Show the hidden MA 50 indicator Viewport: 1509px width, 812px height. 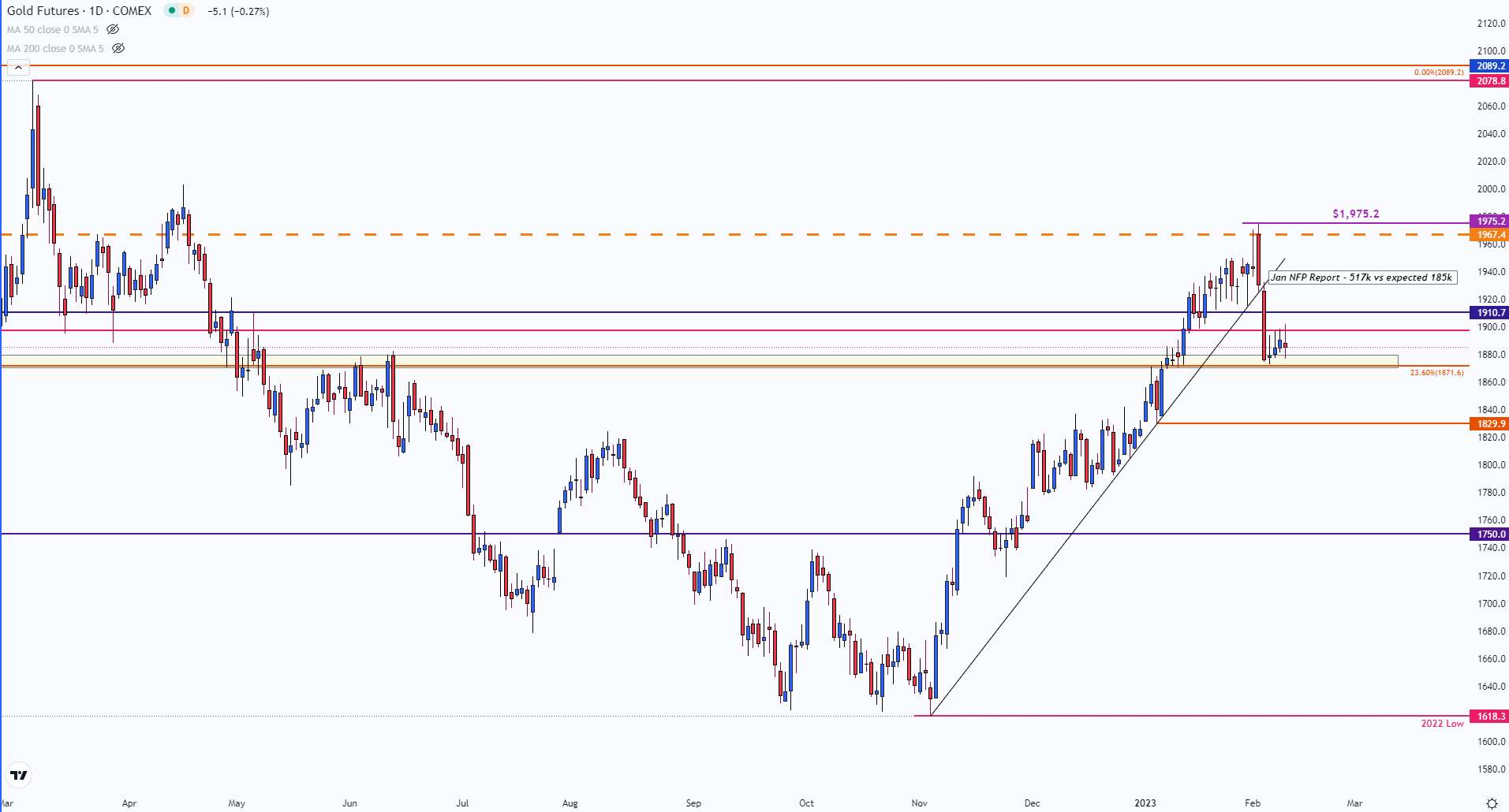pos(113,30)
